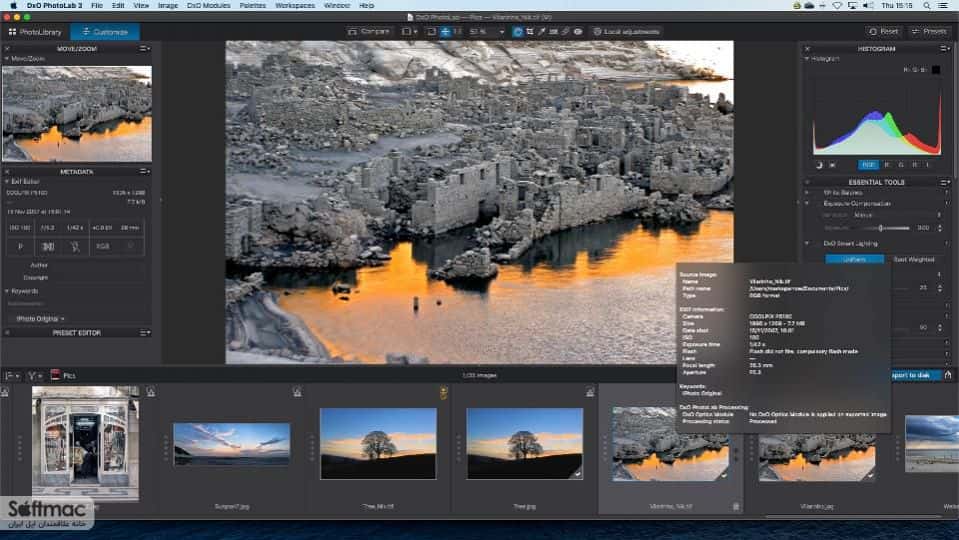This screenshot has width=959, height=540.
Task: Select the Repair tool icon
Action: coord(566,31)
